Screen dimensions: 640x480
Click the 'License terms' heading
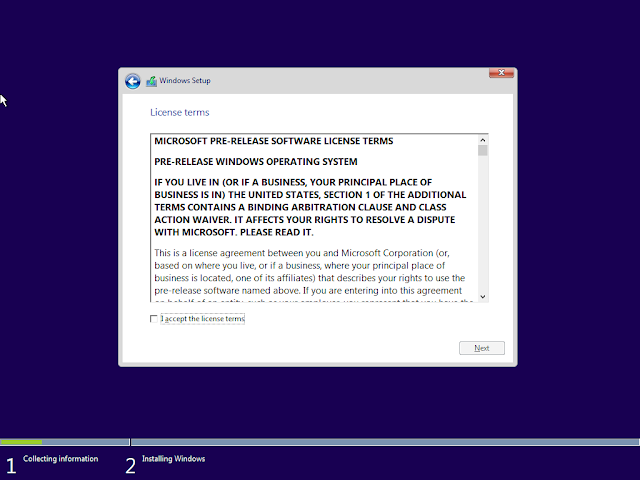click(180, 112)
